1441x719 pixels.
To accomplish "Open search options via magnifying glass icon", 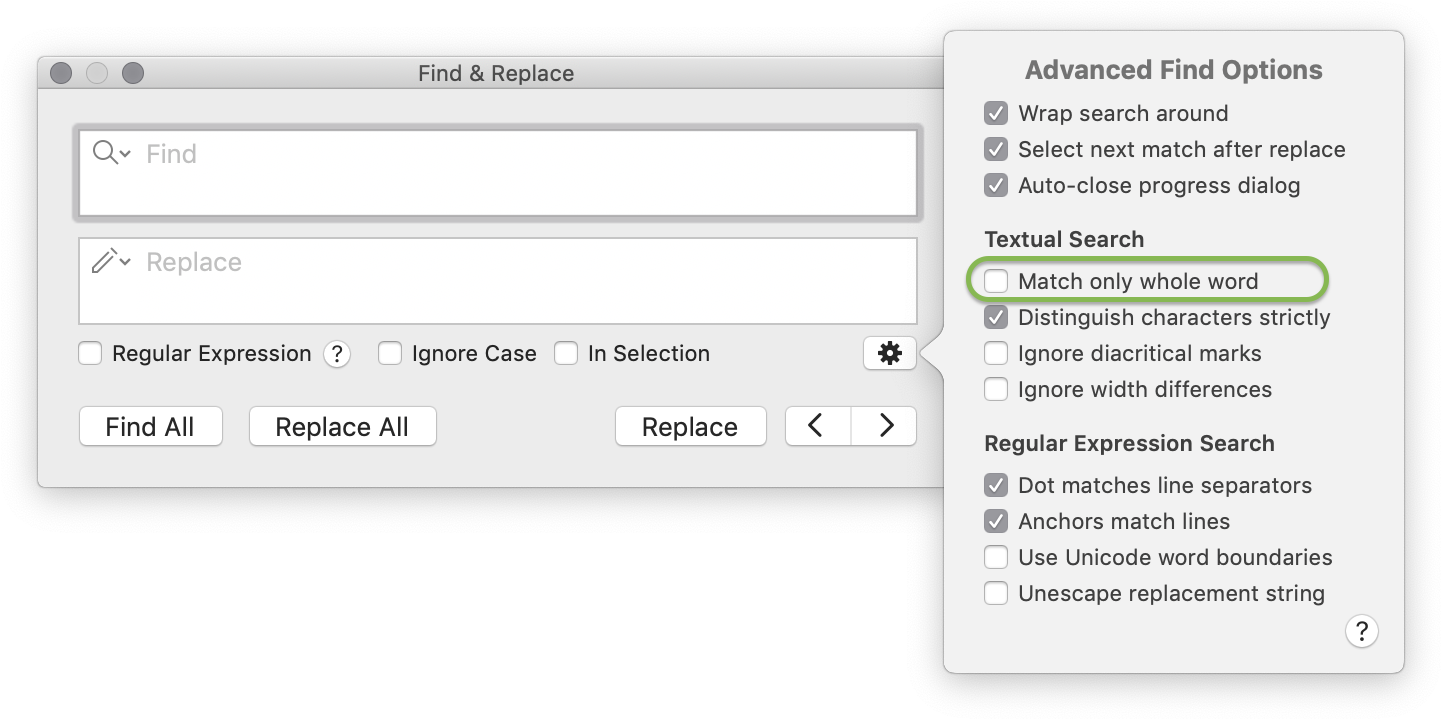I will pyautogui.click(x=105, y=154).
